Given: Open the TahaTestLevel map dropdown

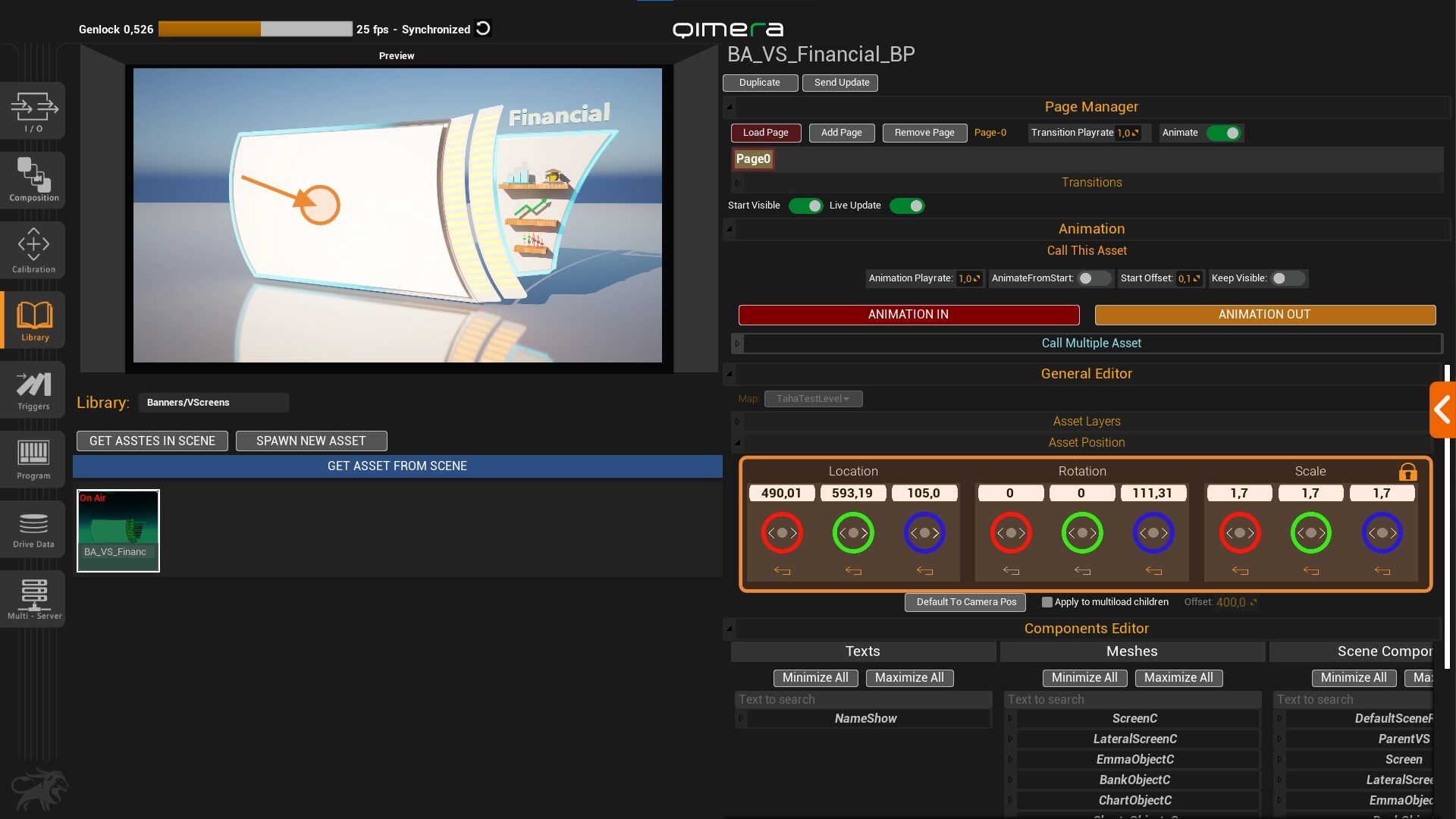Looking at the screenshot, I should 813,399.
